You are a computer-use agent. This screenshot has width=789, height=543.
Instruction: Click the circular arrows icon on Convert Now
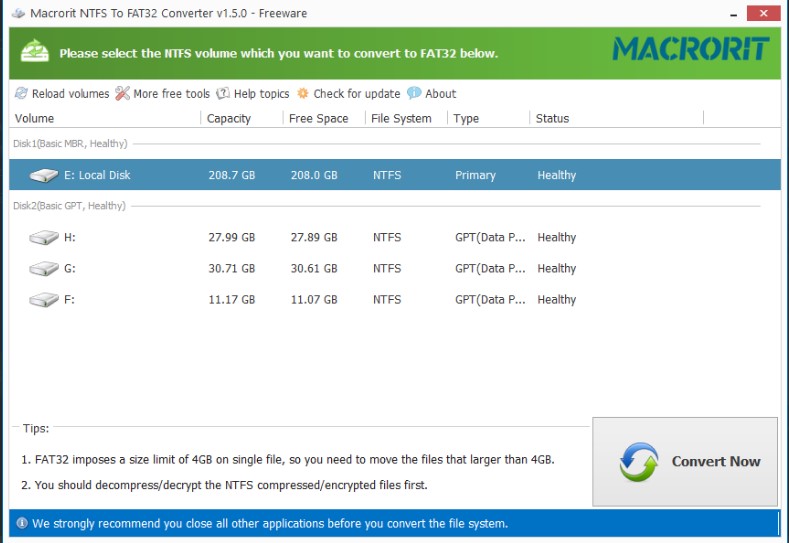point(639,461)
